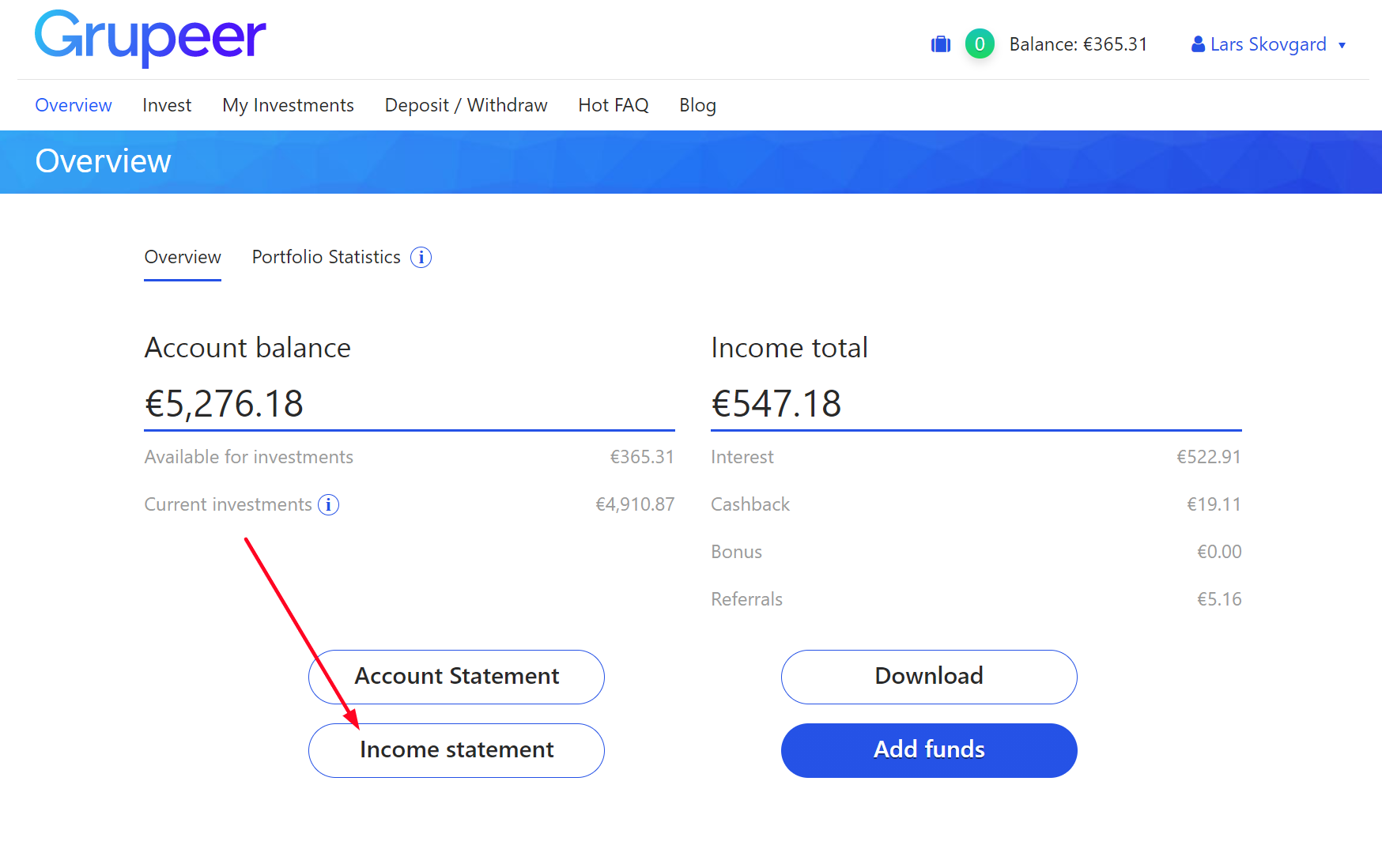Click the Interest label
This screenshot has height=868, width=1382.
coord(742,457)
